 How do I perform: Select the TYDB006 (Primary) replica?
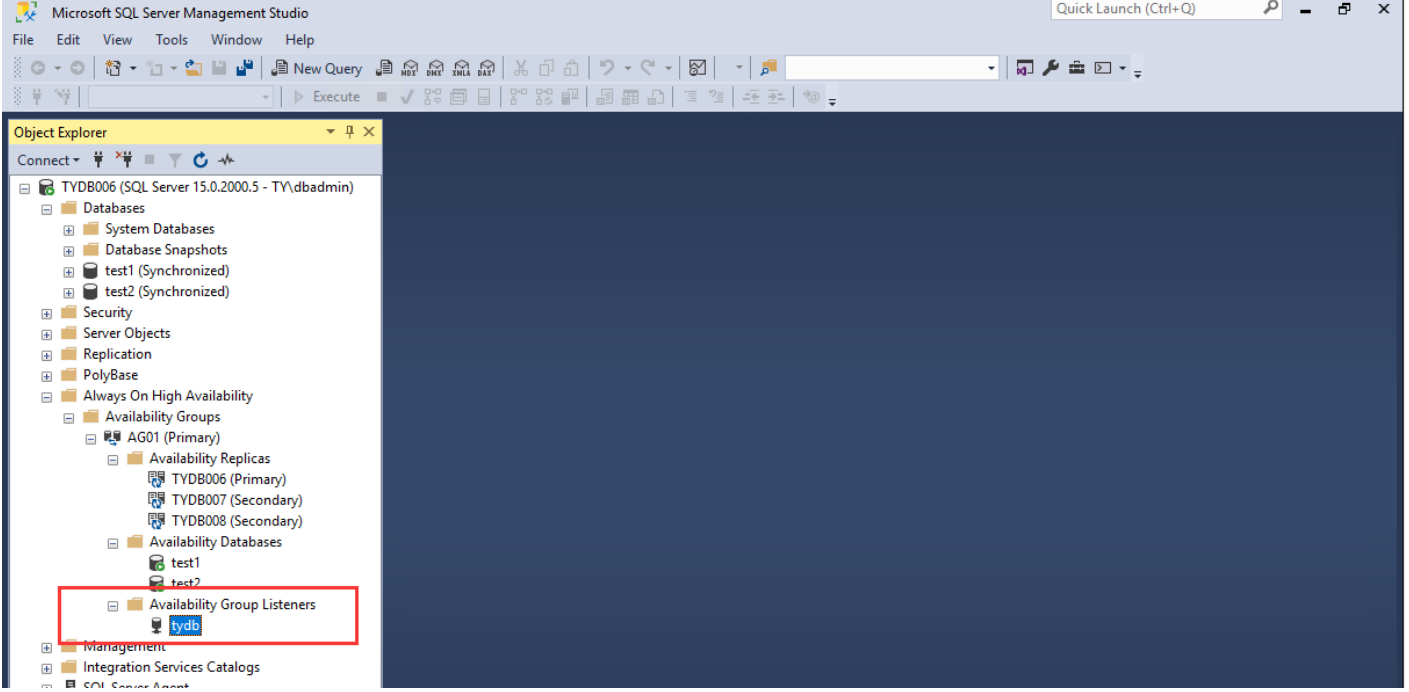228,479
